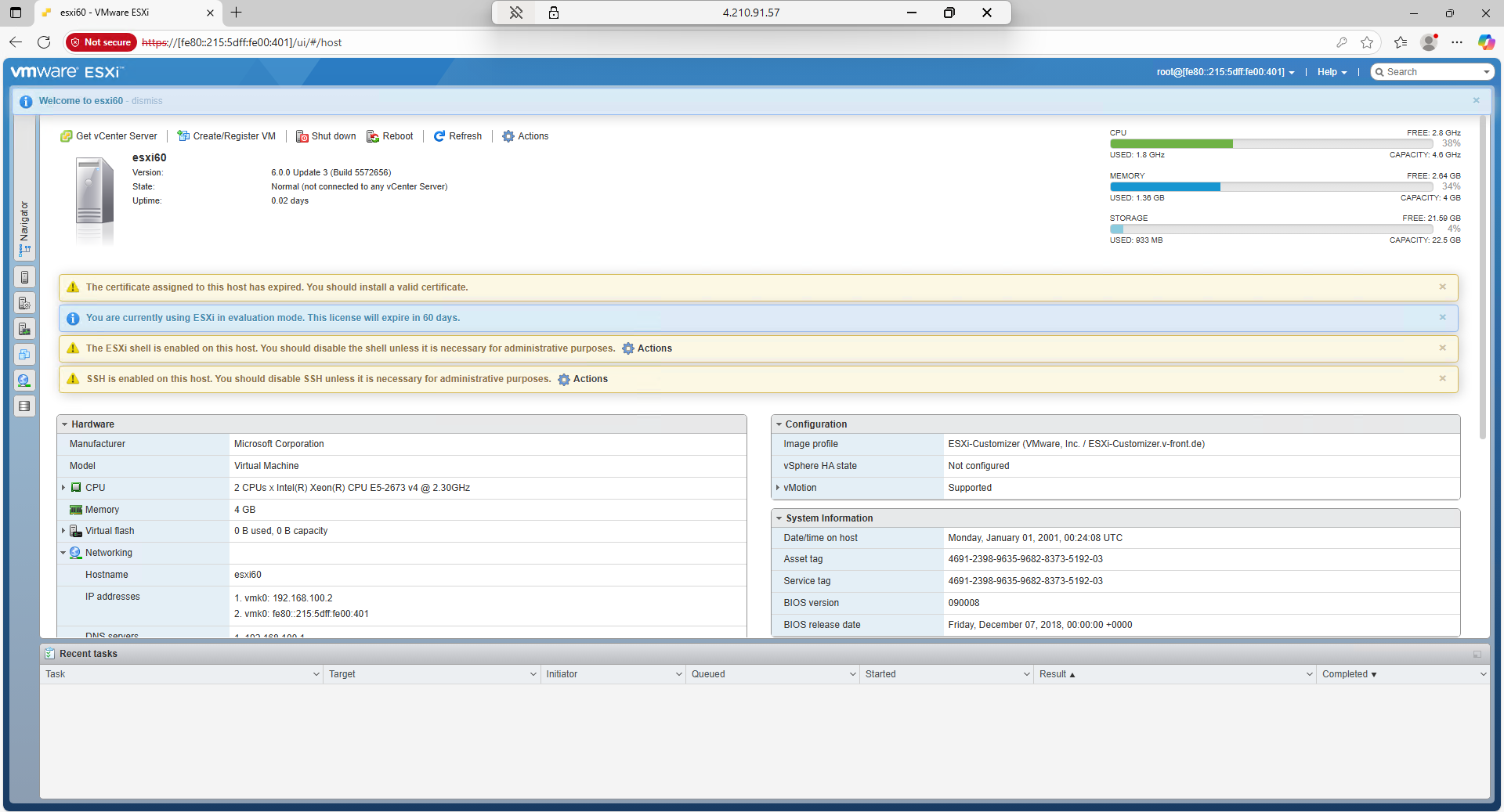
Task: Open Queued column dropdown arrow
Action: (x=853, y=674)
